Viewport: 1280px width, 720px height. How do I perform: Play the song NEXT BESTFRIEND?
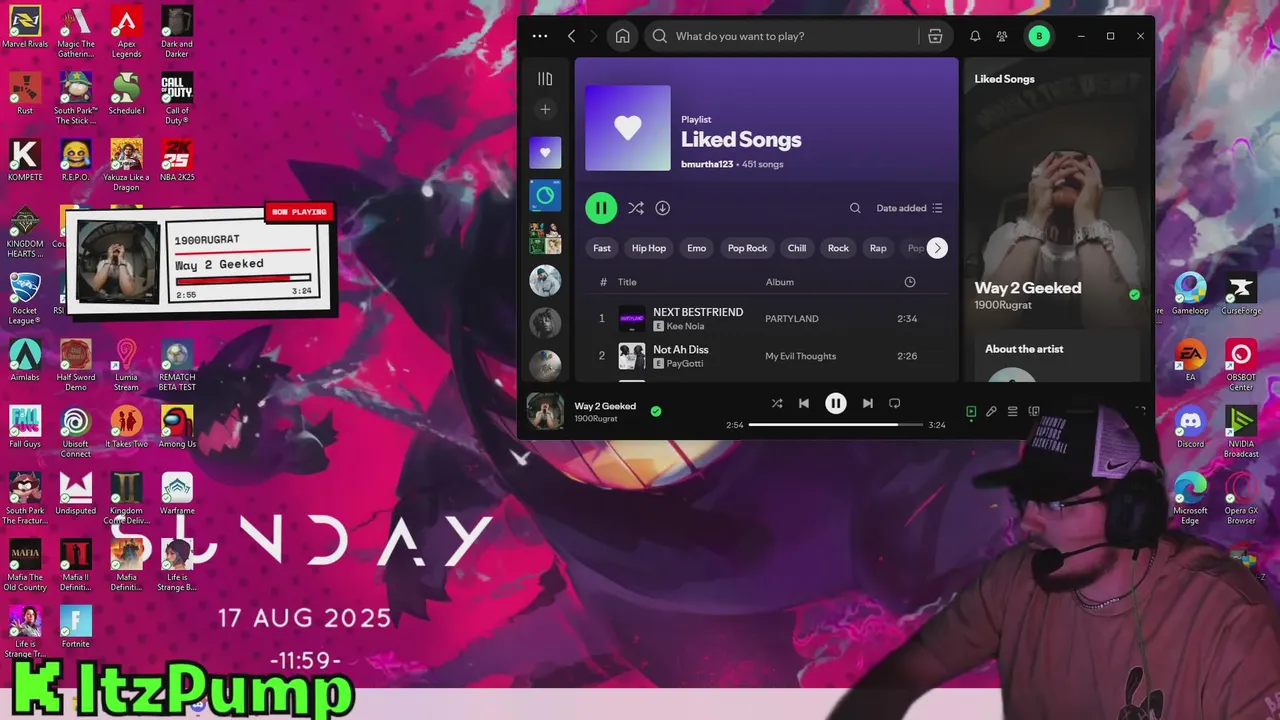698,312
